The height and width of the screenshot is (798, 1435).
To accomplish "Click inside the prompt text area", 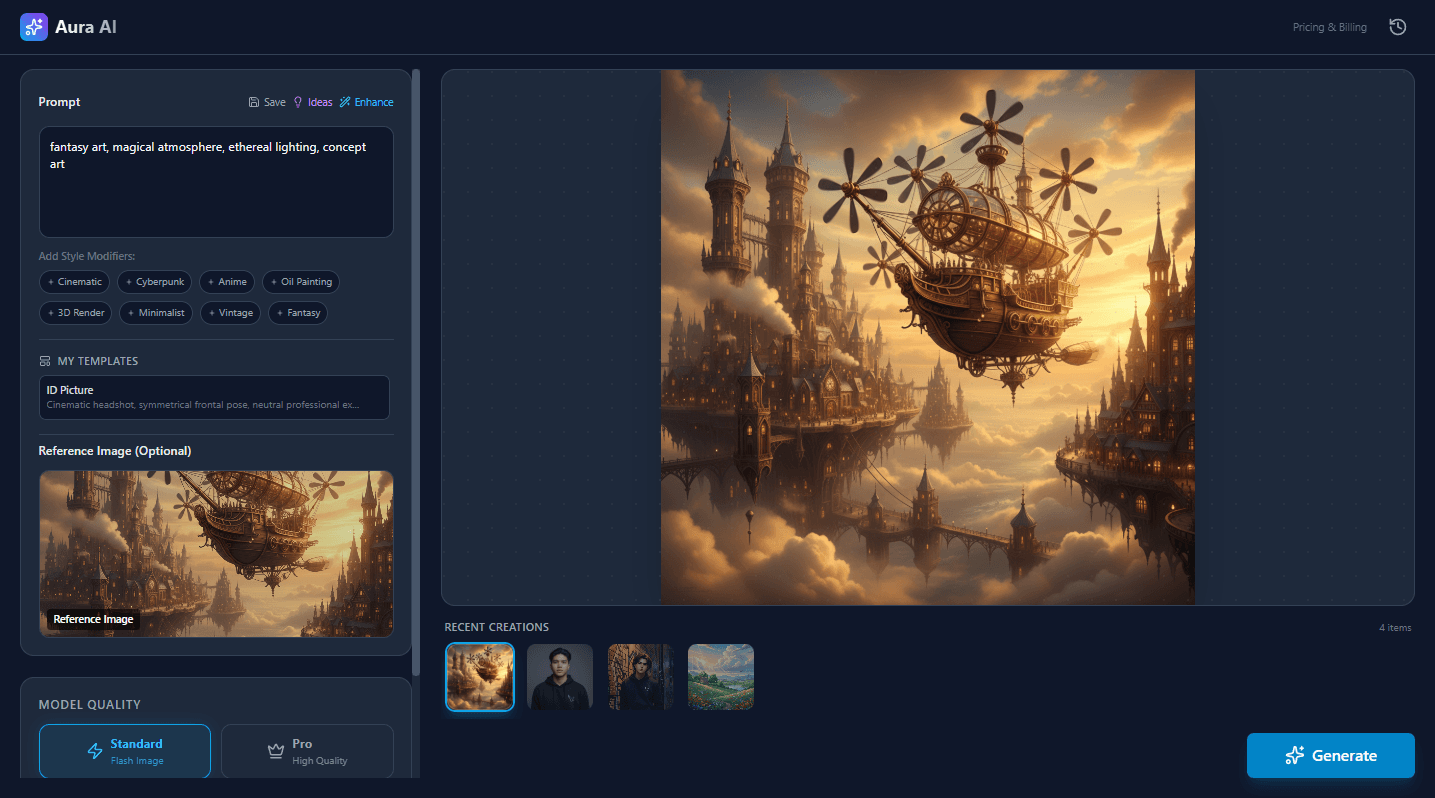I will [x=216, y=180].
